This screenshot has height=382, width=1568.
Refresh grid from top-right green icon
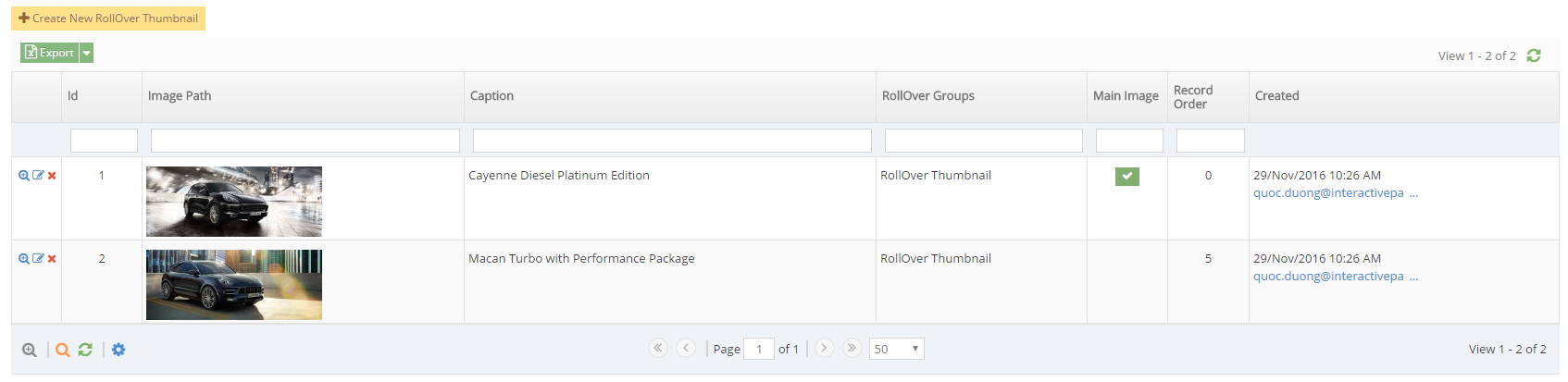1534,55
